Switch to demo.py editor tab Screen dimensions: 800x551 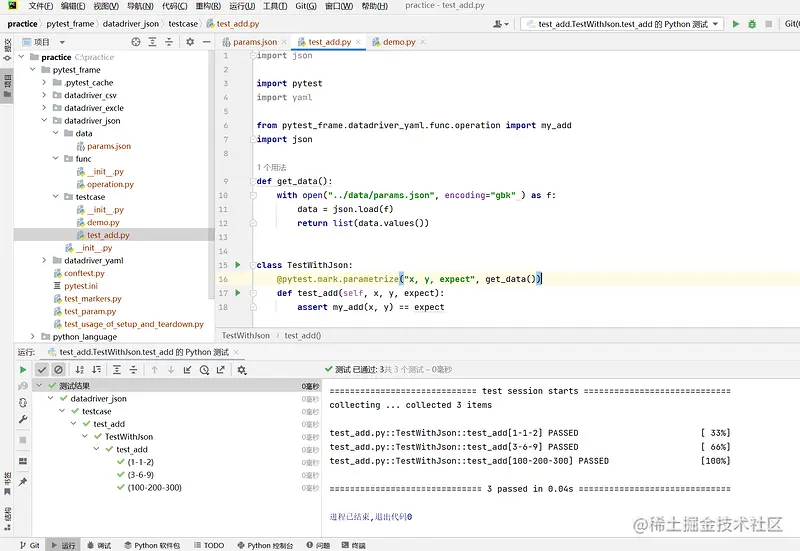point(399,42)
